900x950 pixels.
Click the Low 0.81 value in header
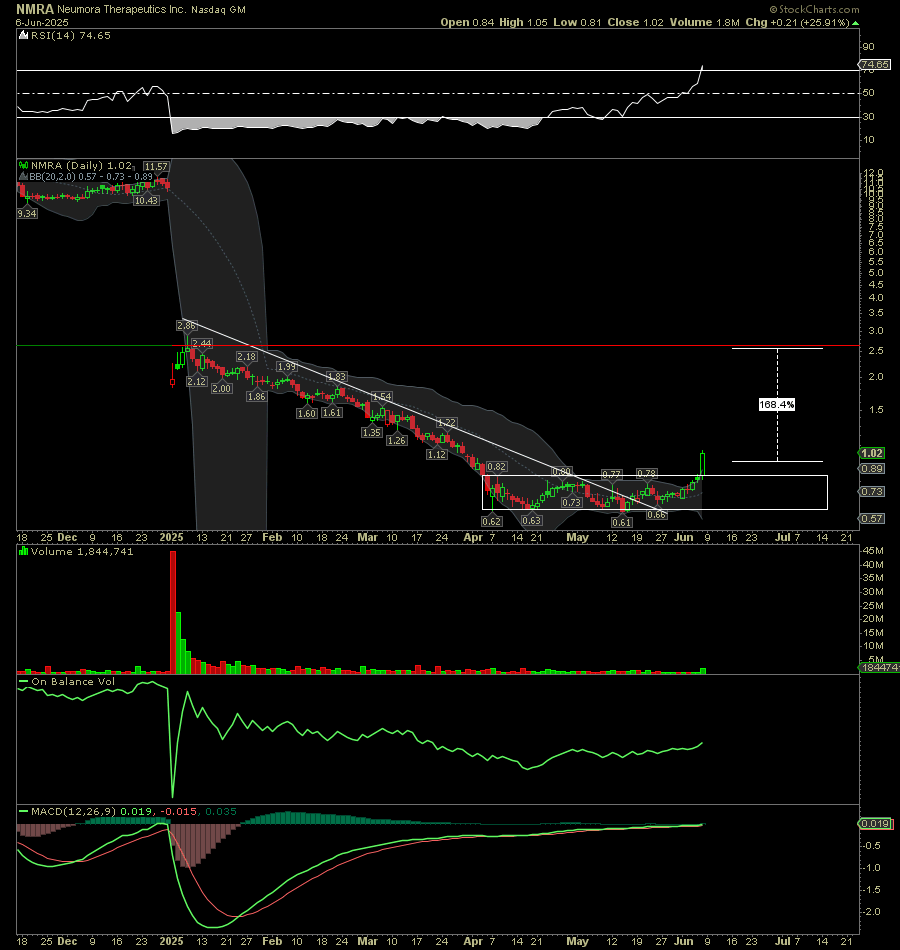click(x=577, y=22)
